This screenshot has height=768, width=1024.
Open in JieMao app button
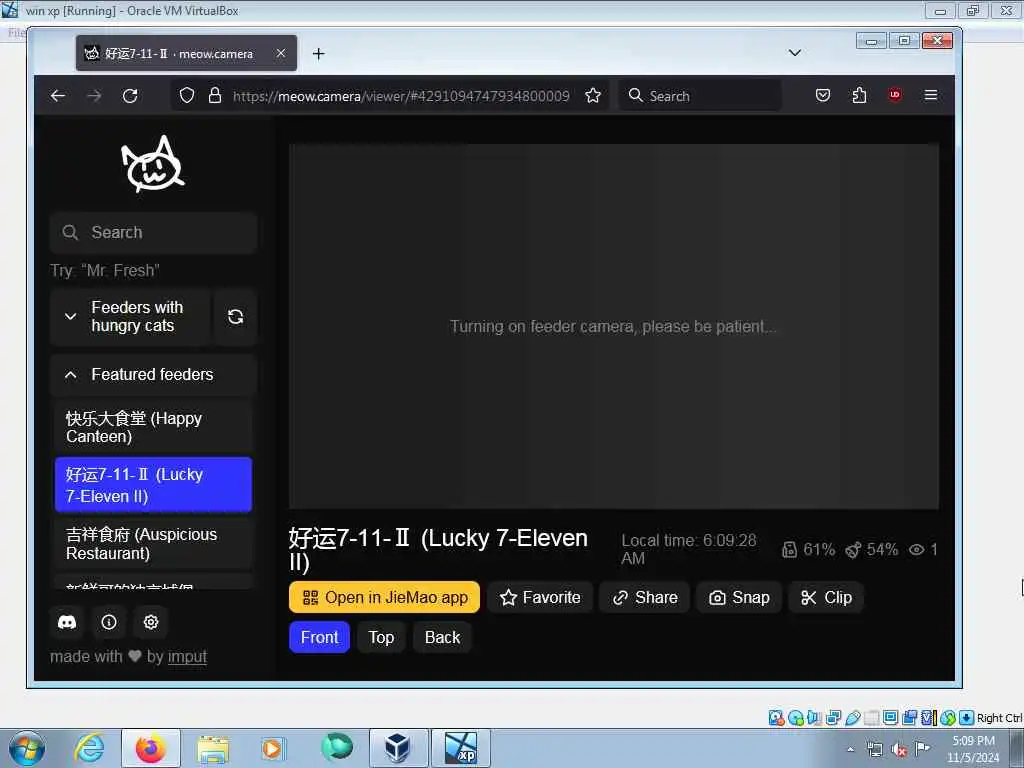tap(384, 598)
